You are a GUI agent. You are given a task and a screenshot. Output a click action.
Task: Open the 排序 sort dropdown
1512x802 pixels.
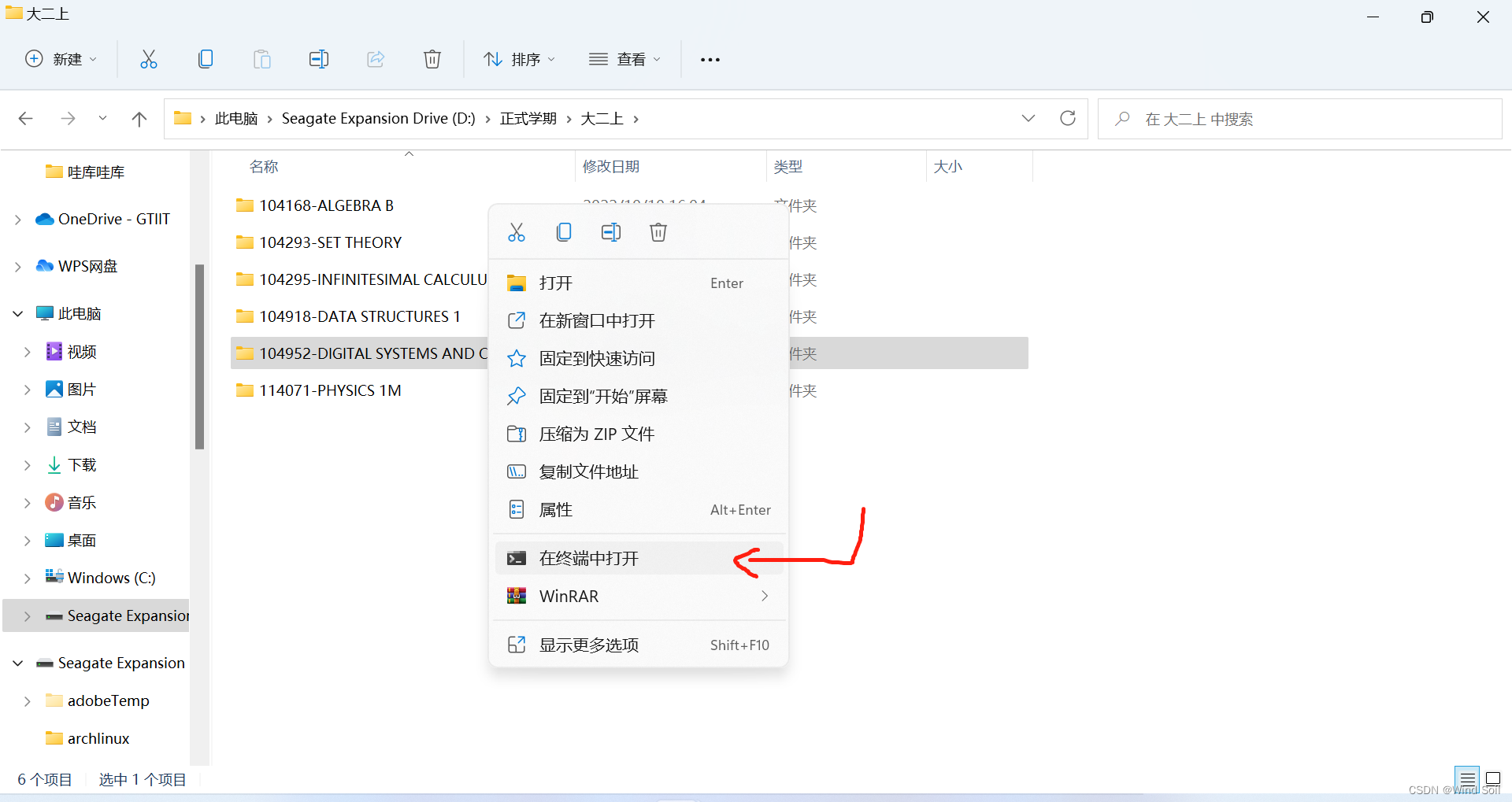coord(519,59)
